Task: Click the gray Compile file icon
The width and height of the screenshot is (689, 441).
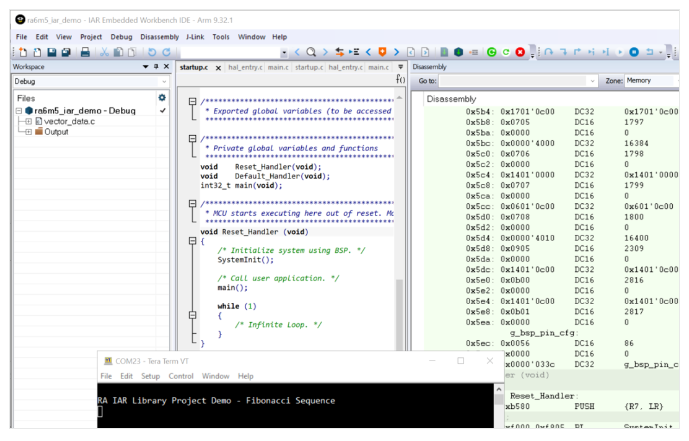Action: (x=444, y=52)
